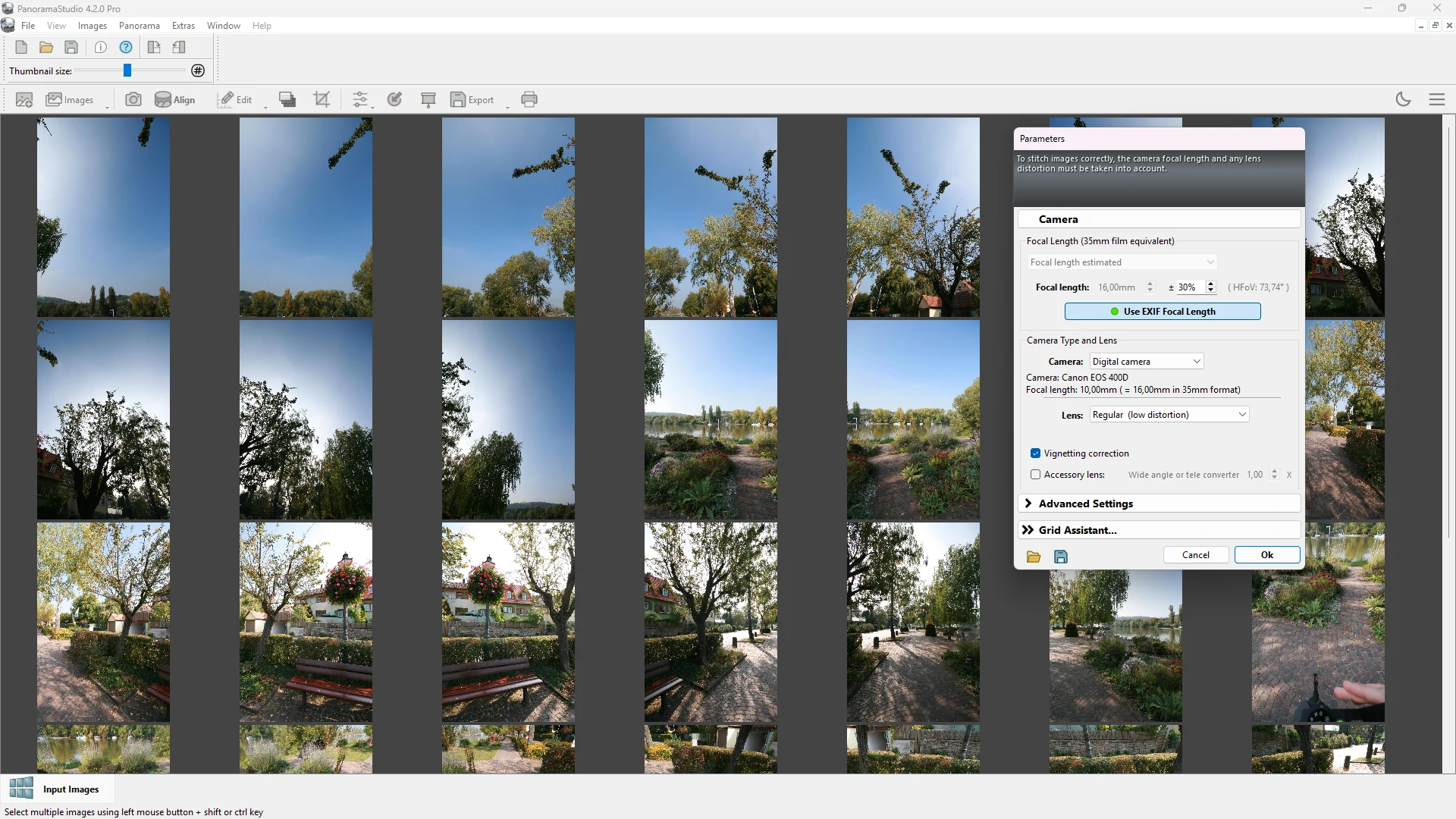Screen dimensions: 1456x819
Task: Click the Parameters dialog title bar
Action: [1159, 139]
